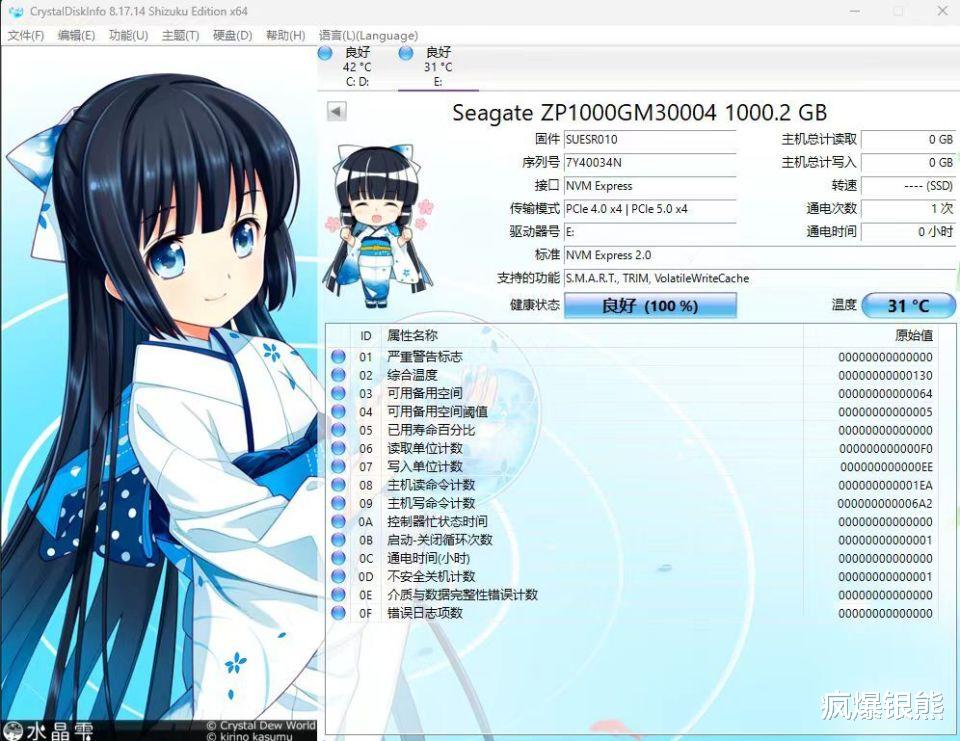Viewport: 960px width, 741px height.
Task: Click status orb for attribute 0F 错误日志项数
Action: pos(338,613)
